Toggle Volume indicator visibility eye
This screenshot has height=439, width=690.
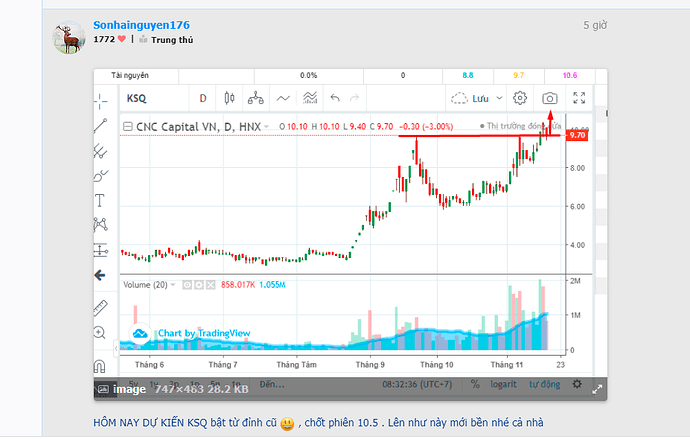(187, 285)
